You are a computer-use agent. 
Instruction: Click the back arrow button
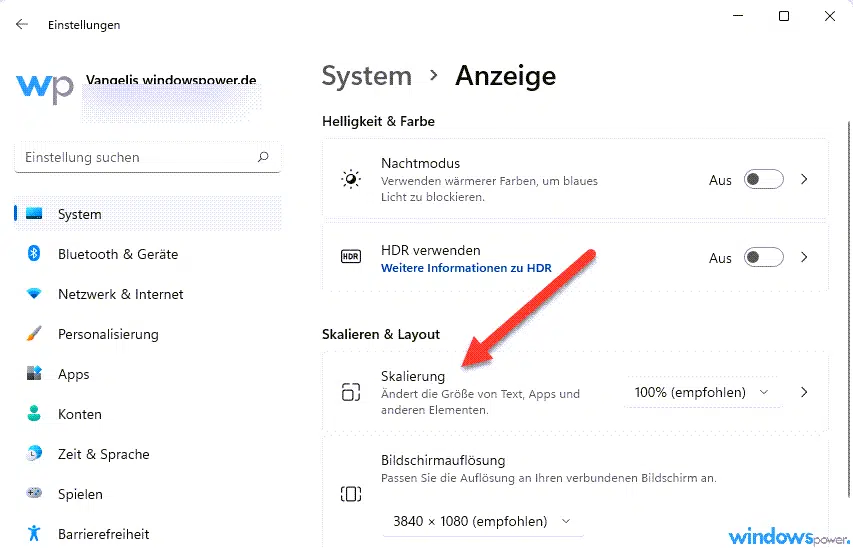pos(22,24)
